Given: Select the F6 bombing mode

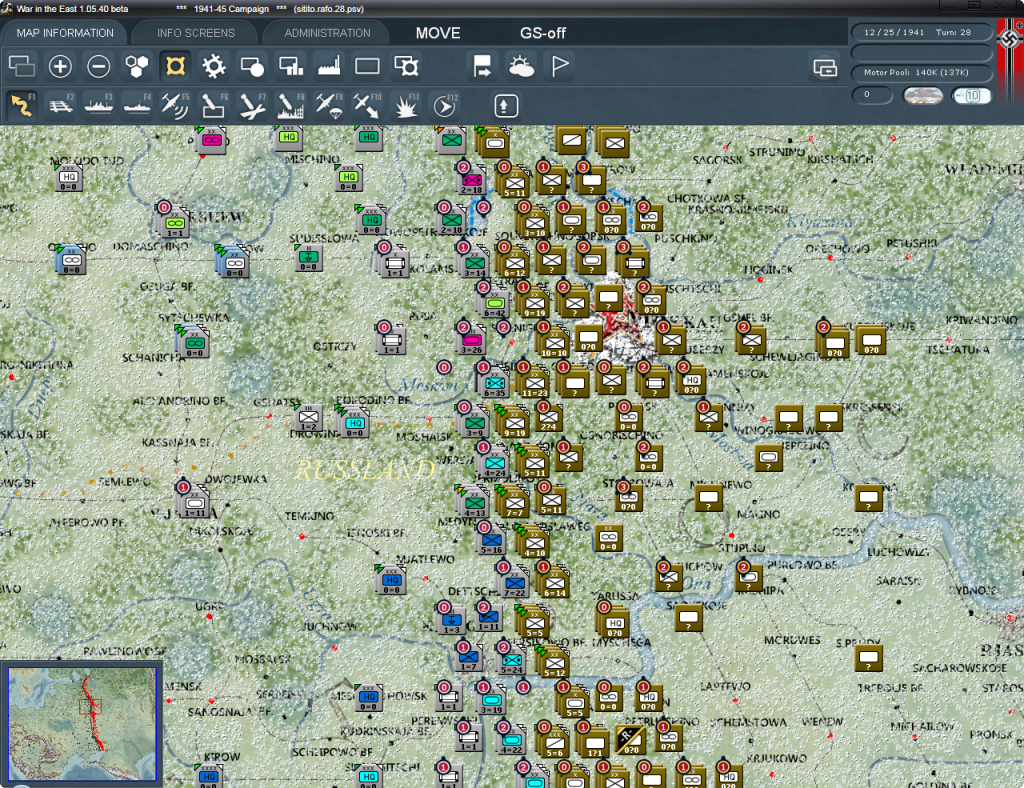Looking at the screenshot, I should pyautogui.click(x=214, y=105).
